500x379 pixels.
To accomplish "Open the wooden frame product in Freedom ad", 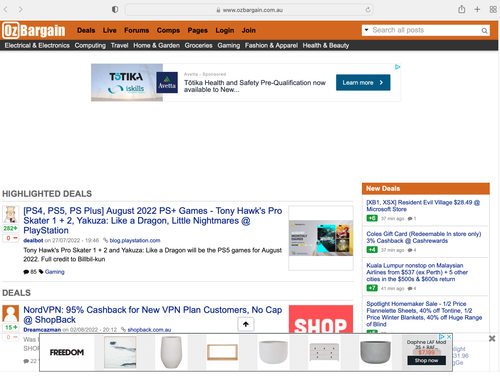I will (x=222, y=352).
